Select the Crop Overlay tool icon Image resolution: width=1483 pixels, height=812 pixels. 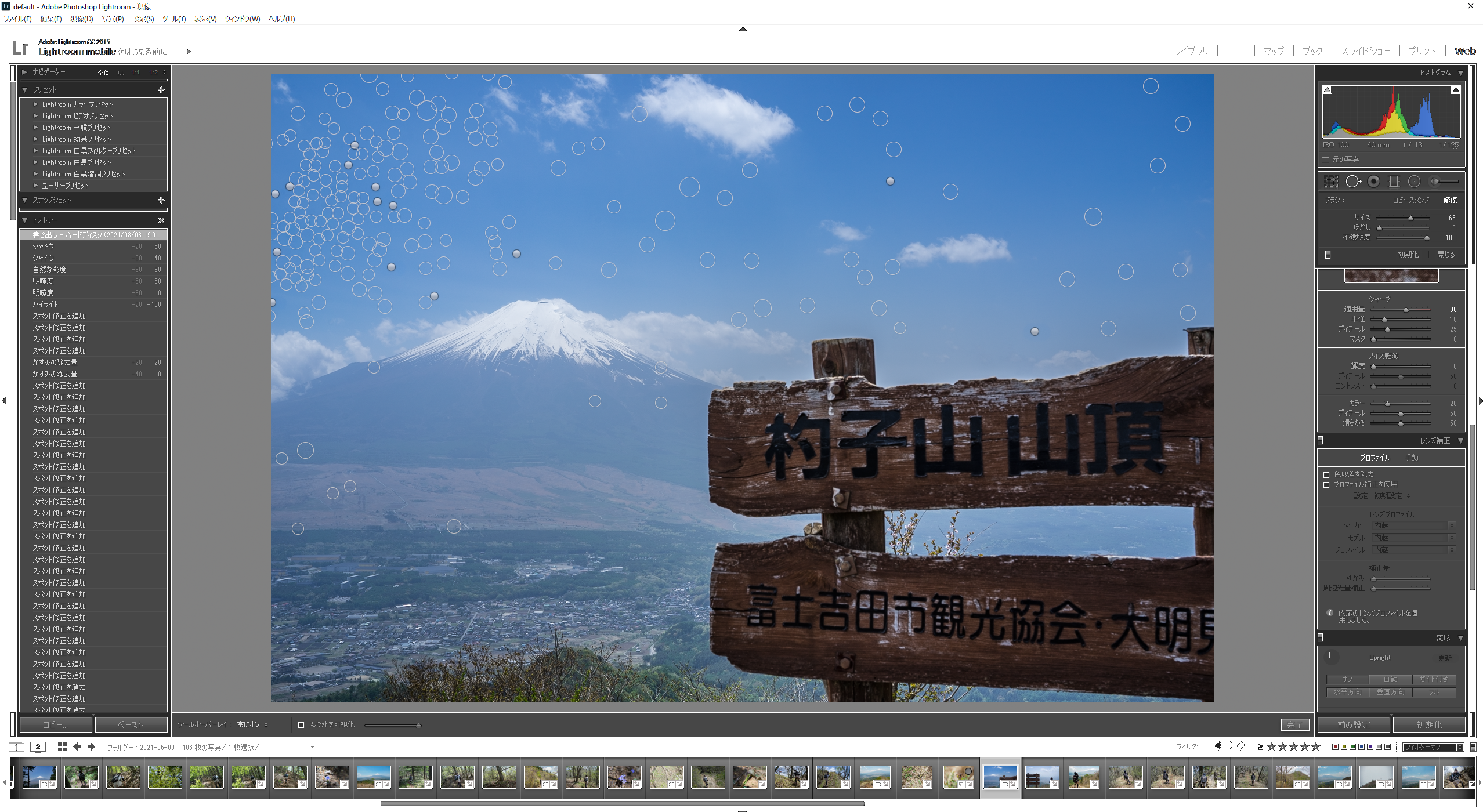tap(1331, 182)
